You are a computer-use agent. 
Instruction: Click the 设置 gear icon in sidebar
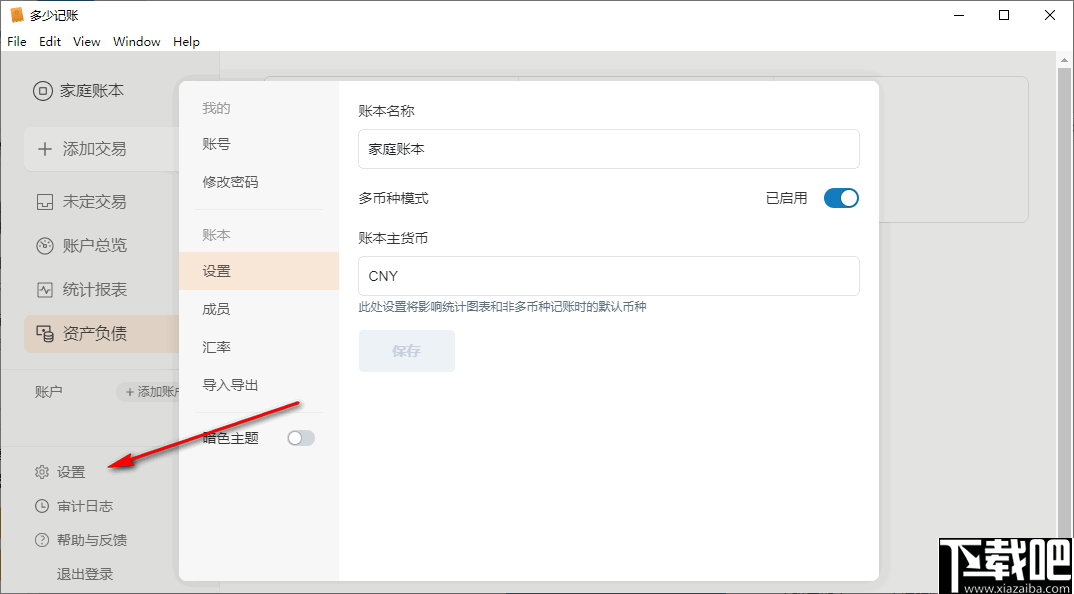pos(41,471)
